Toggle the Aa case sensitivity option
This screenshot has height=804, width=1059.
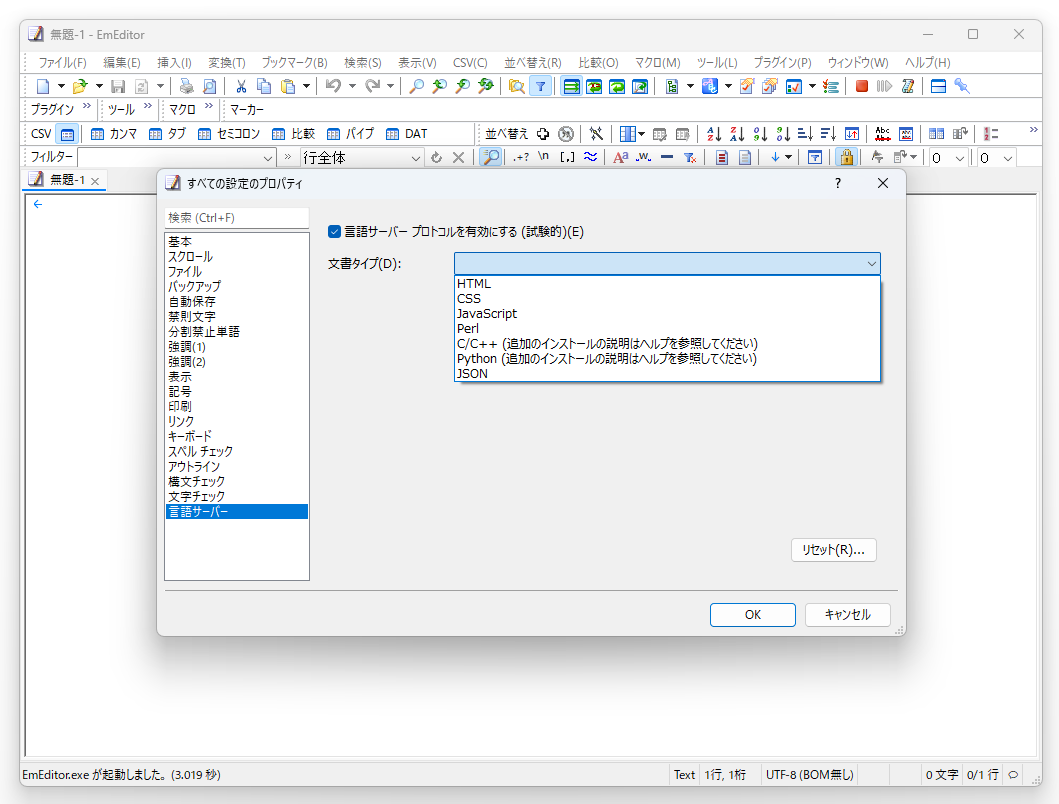coord(620,158)
